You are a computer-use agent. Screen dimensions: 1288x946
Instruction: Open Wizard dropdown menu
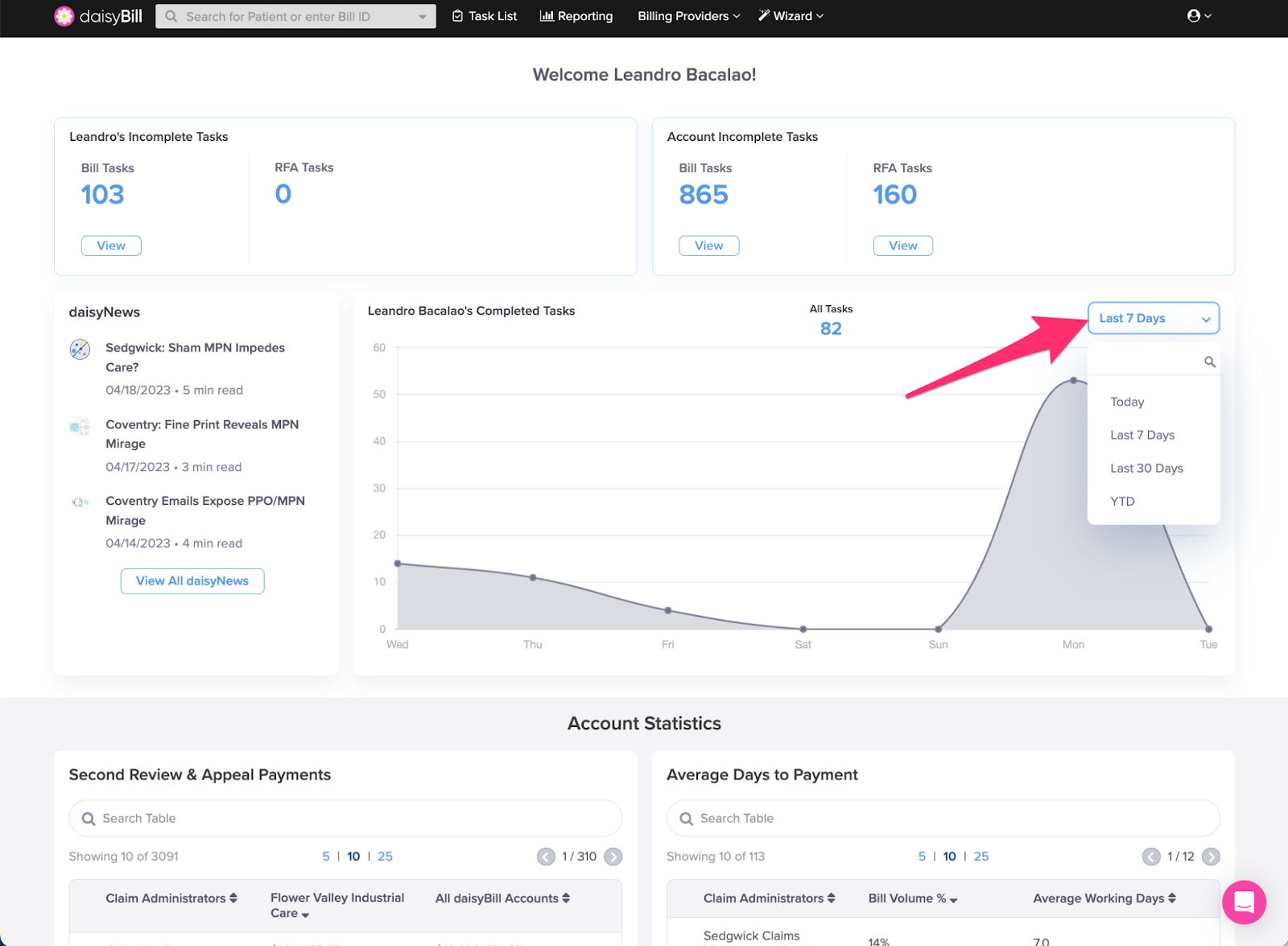tap(791, 16)
